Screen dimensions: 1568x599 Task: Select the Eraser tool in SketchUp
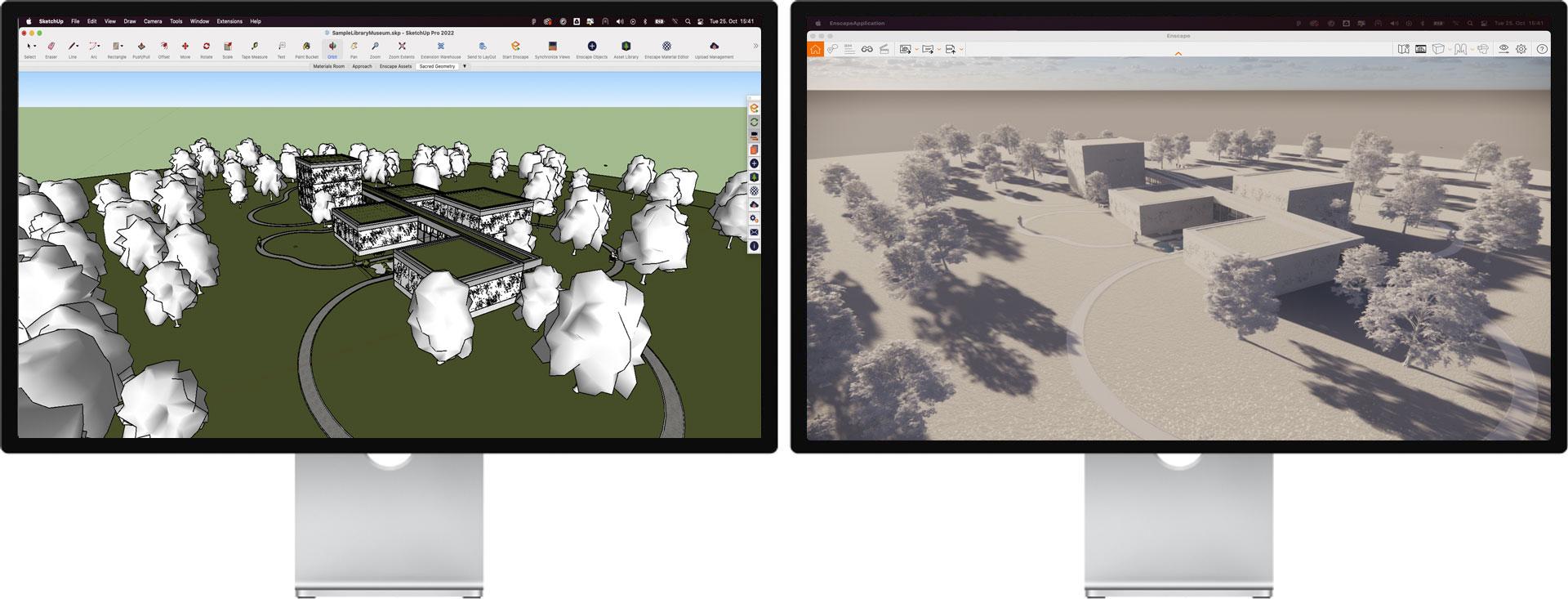(x=51, y=47)
